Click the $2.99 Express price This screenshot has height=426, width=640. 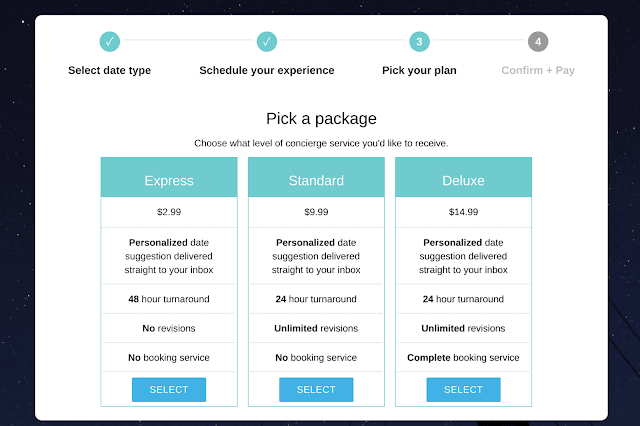[x=169, y=212]
